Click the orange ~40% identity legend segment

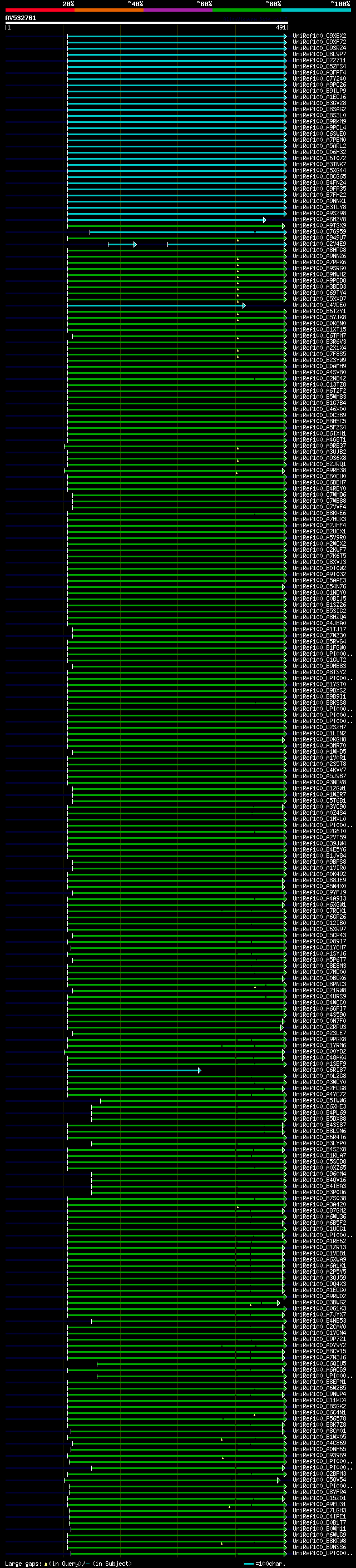tap(108, 10)
